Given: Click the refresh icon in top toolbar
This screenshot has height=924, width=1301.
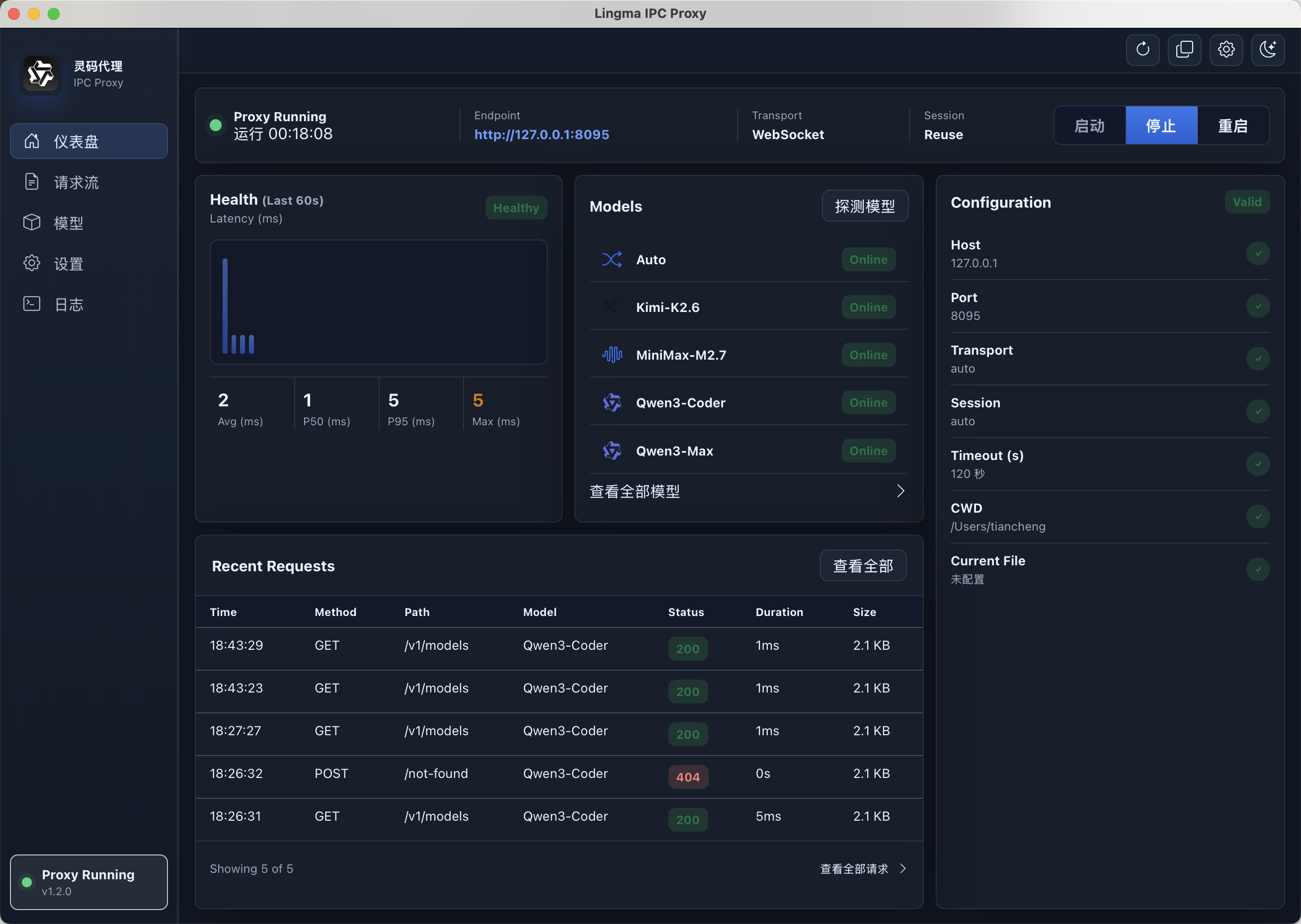Looking at the screenshot, I should coord(1142,50).
